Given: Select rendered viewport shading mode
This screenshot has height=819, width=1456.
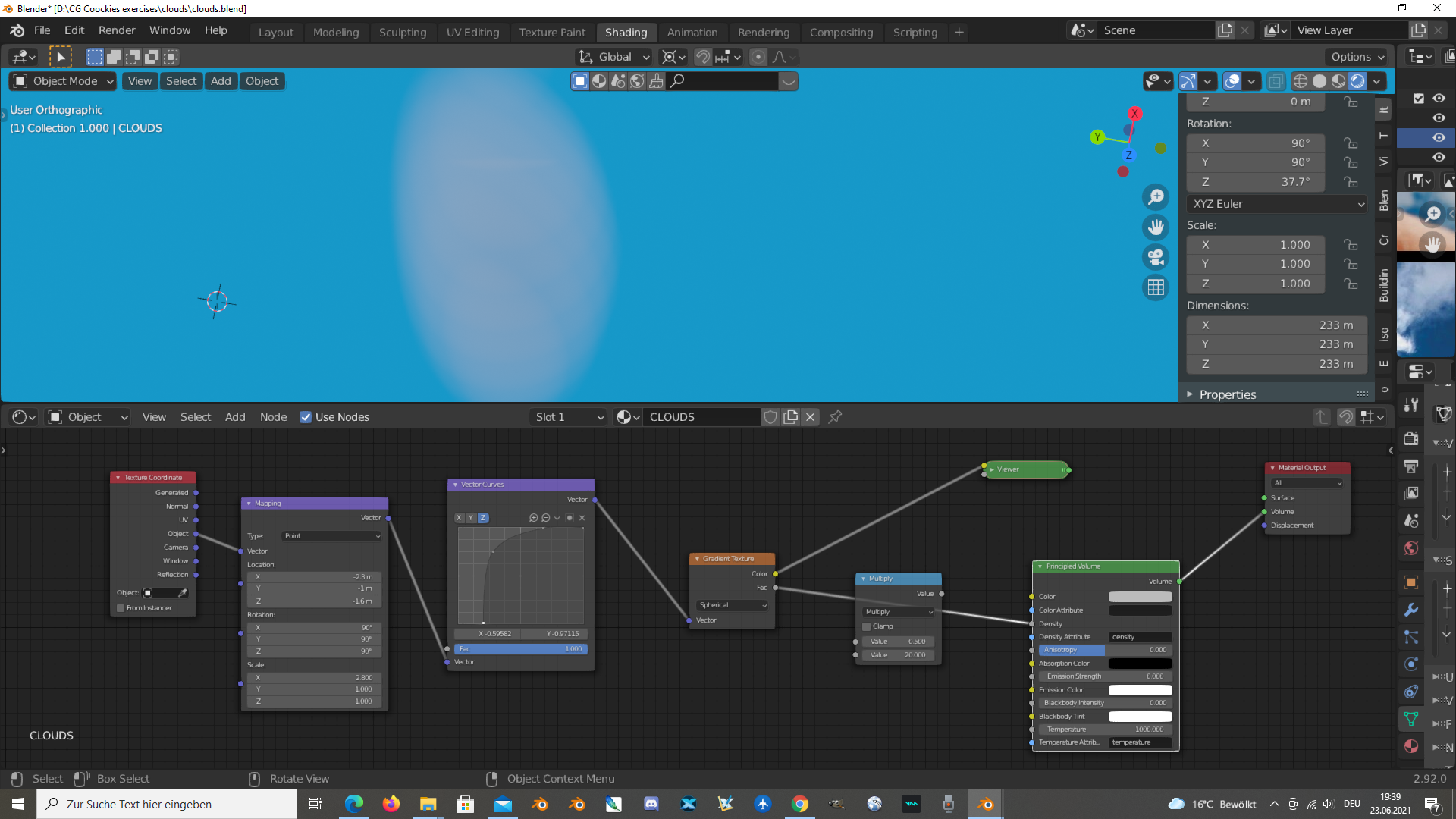Looking at the screenshot, I should click(x=1357, y=81).
